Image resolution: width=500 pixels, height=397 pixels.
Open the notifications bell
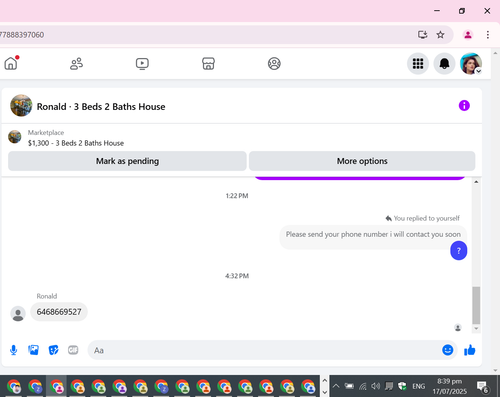coord(444,63)
